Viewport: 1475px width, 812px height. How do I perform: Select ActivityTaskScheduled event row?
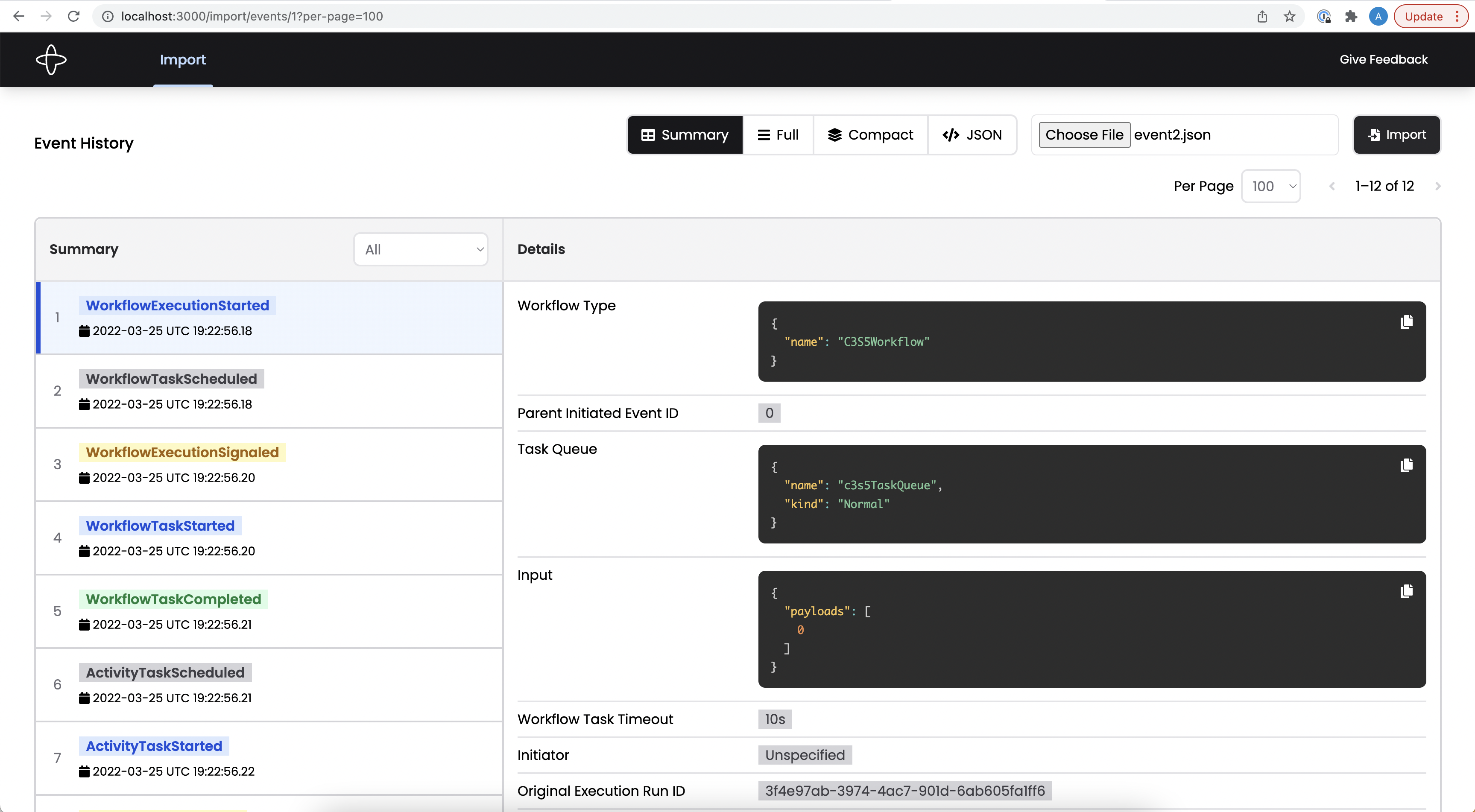(269, 685)
